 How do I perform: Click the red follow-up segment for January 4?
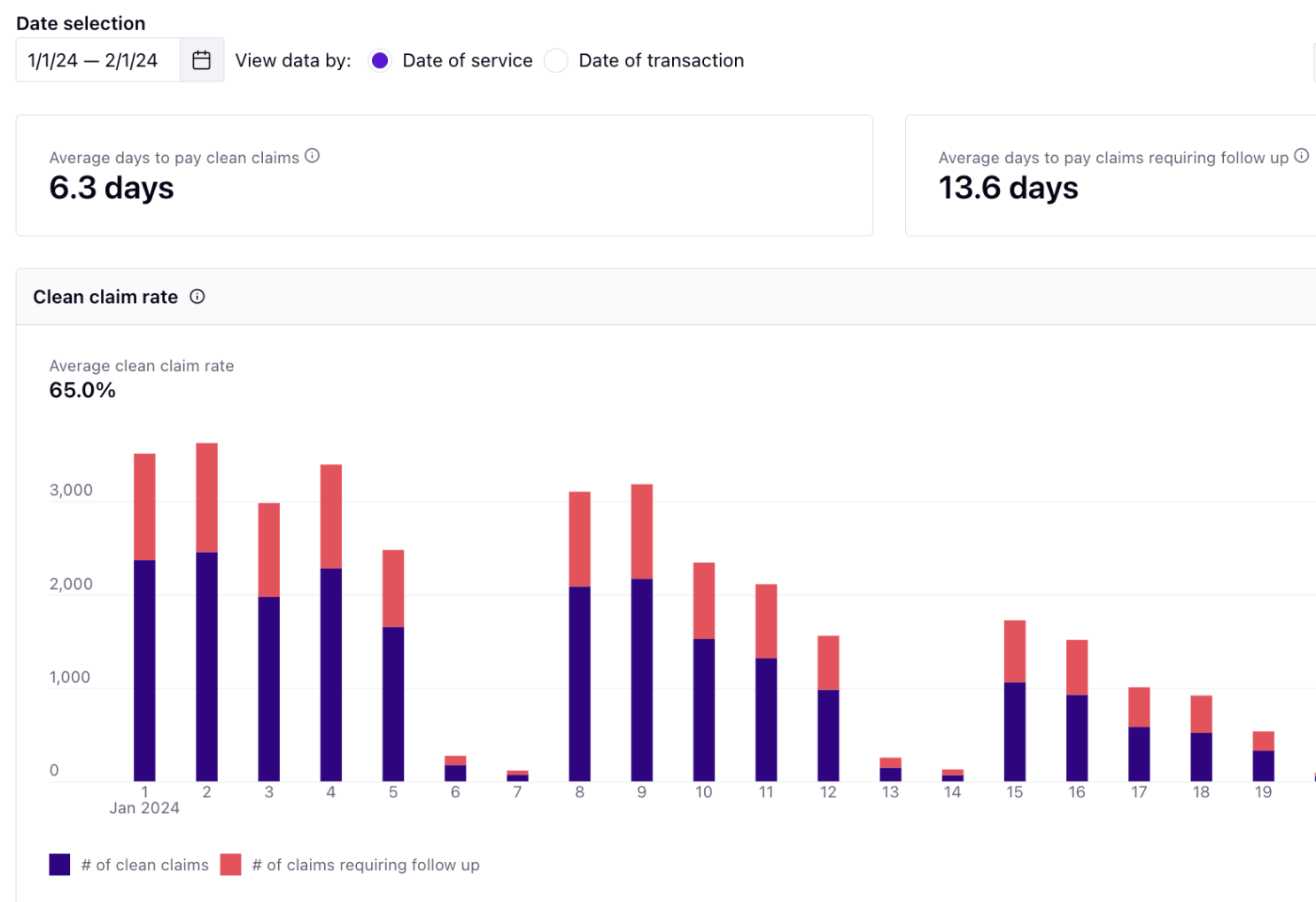click(331, 517)
